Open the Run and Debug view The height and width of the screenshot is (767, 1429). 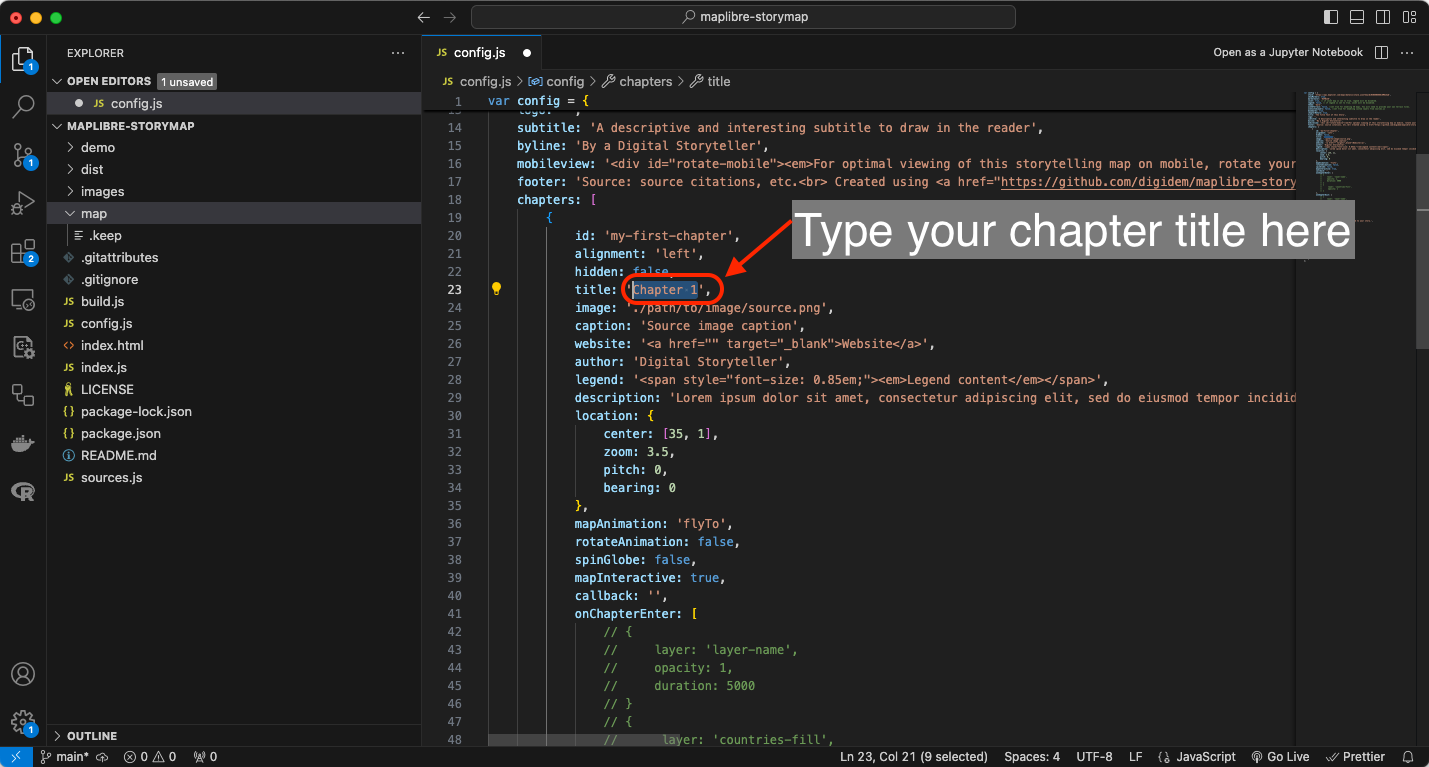click(x=23, y=203)
